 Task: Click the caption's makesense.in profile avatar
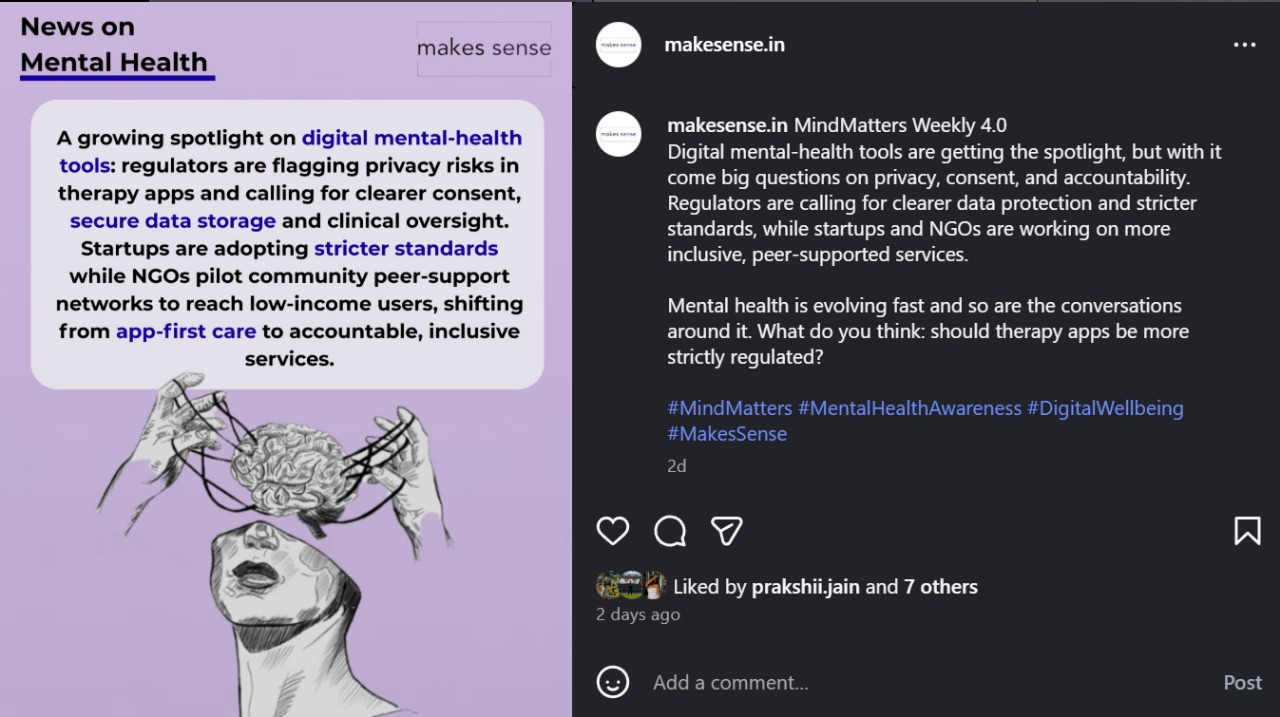tap(618, 134)
